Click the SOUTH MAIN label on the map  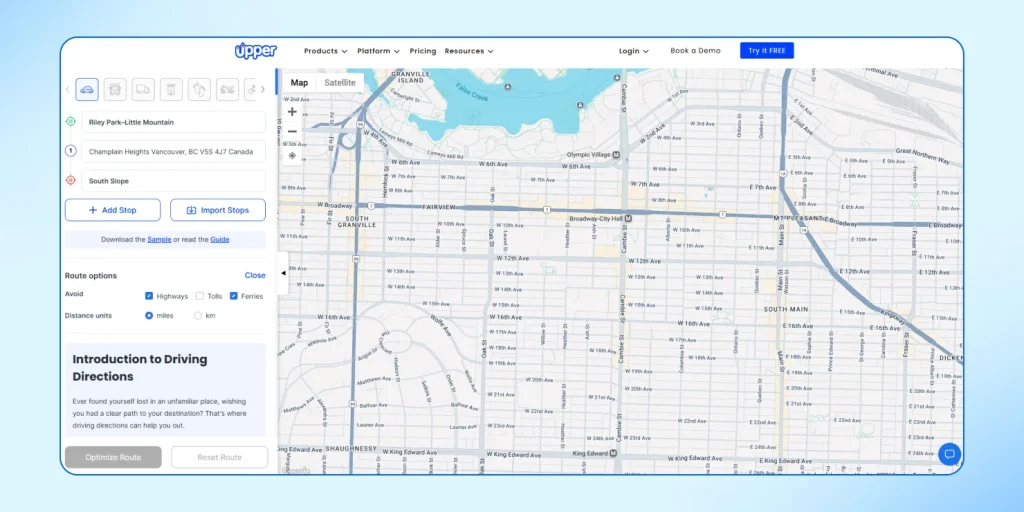786,309
